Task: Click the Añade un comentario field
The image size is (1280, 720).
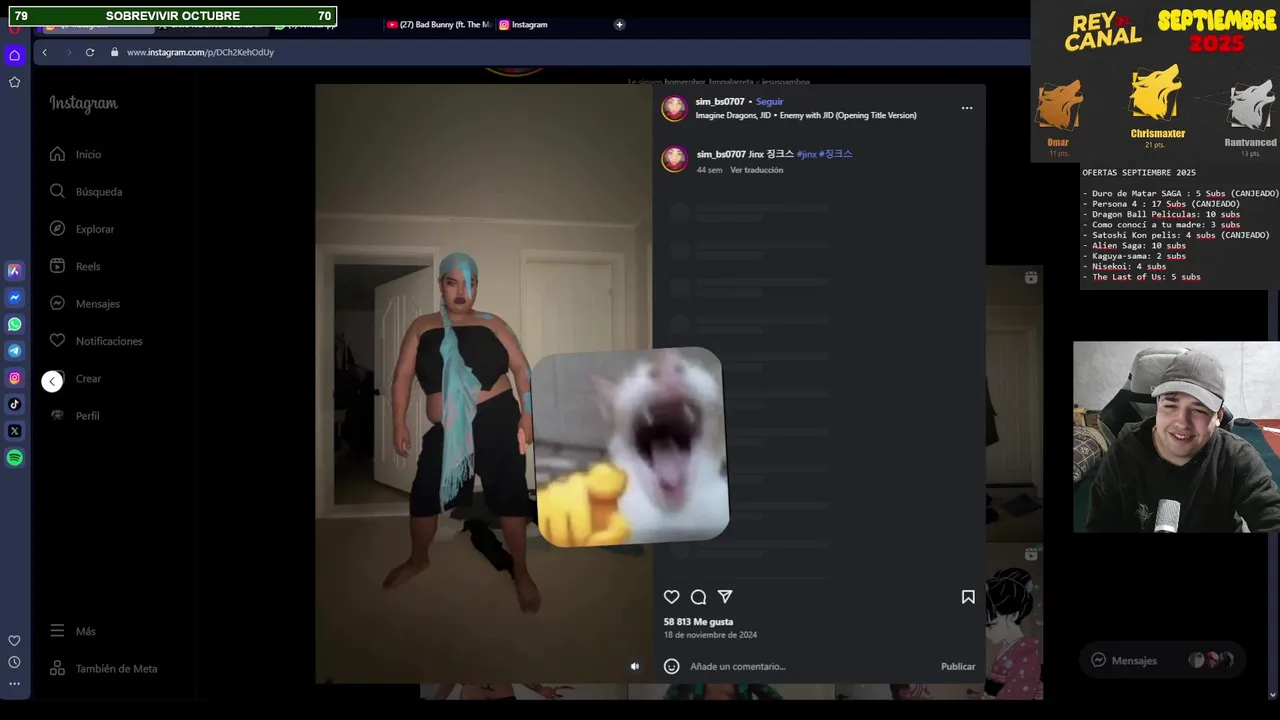Action: click(810, 666)
